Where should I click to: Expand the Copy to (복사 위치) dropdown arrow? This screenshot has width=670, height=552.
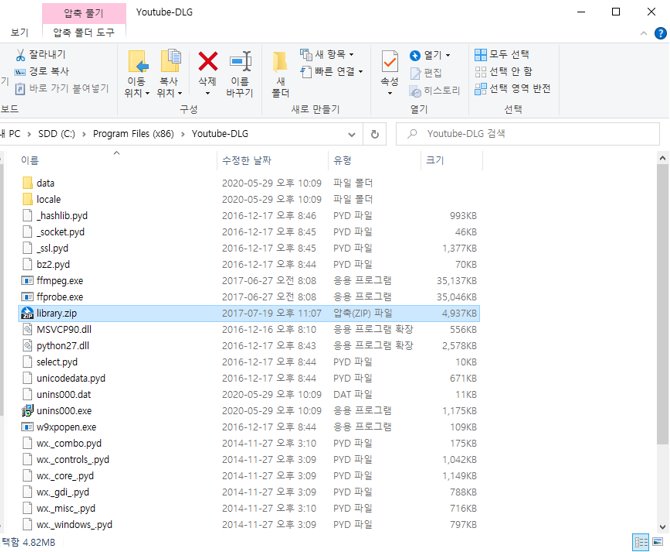click(x=180, y=93)
